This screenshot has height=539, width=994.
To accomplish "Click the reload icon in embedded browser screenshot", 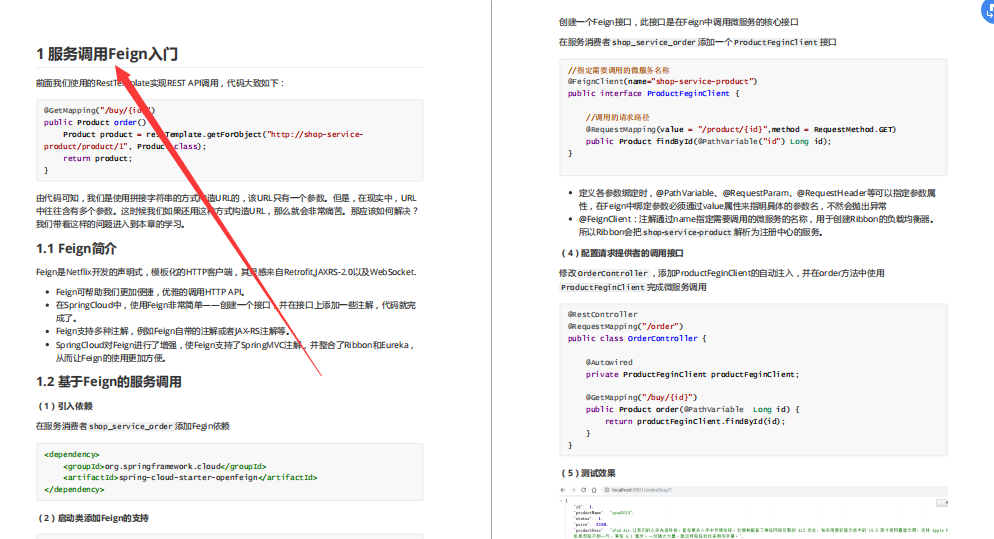I will 583,490.
